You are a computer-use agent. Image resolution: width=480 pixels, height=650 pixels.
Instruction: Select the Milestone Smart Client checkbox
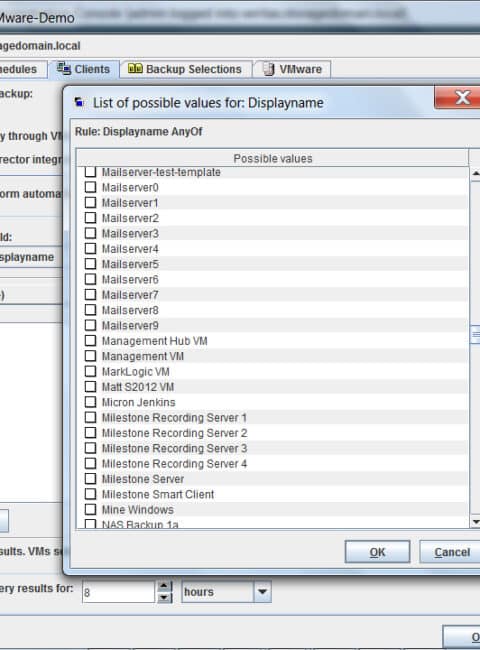click(90, 494)
